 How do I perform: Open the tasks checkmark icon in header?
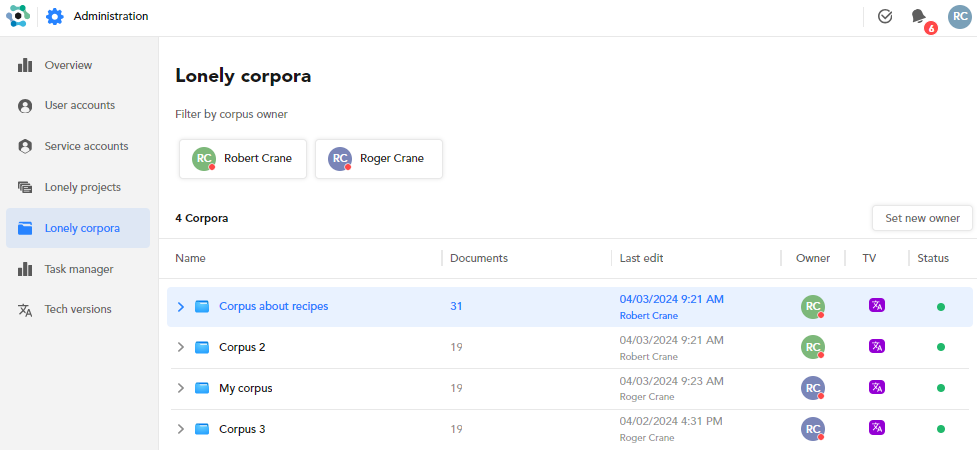coord(885,16)
